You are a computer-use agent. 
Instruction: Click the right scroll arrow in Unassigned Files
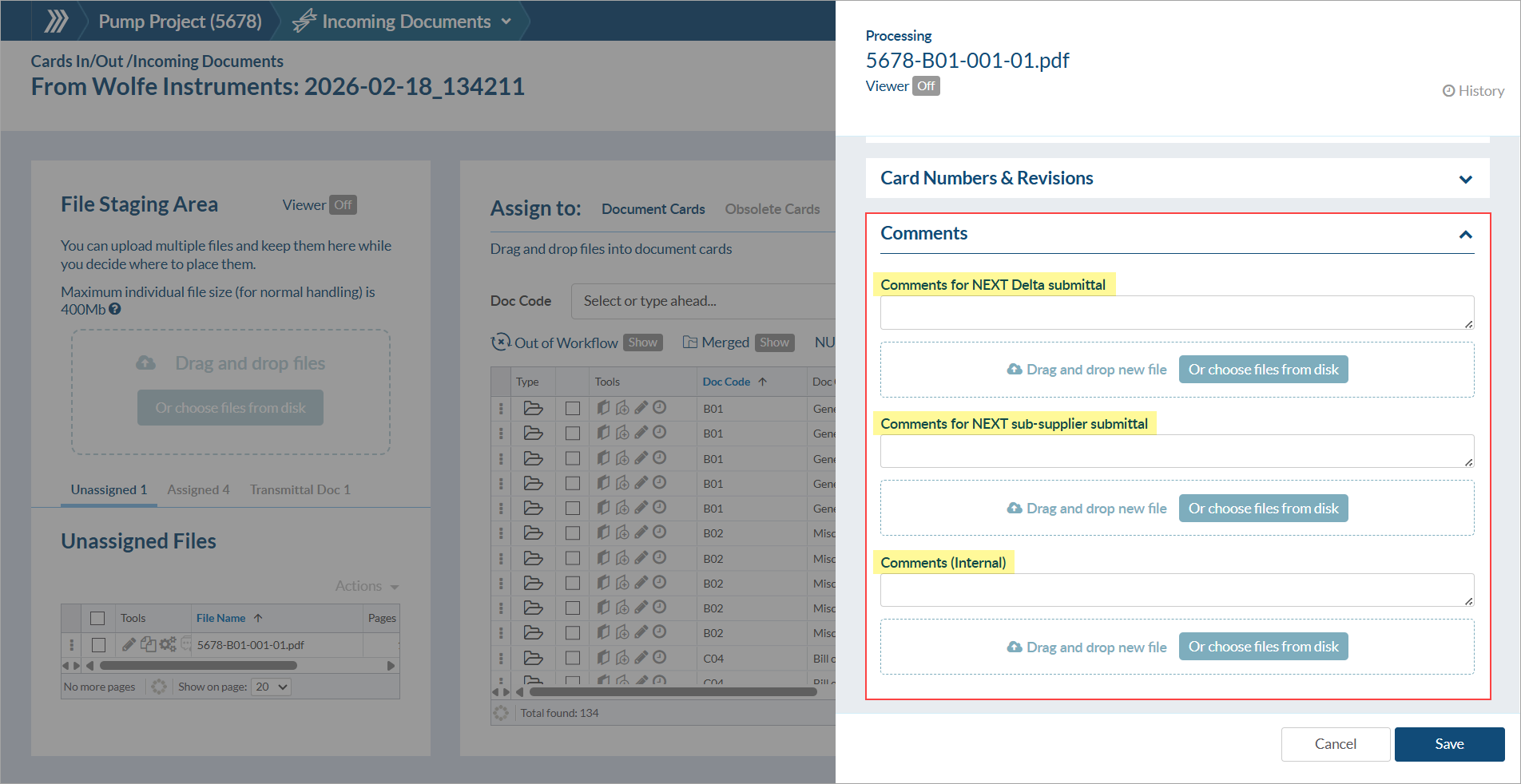(x=391, y=665)
